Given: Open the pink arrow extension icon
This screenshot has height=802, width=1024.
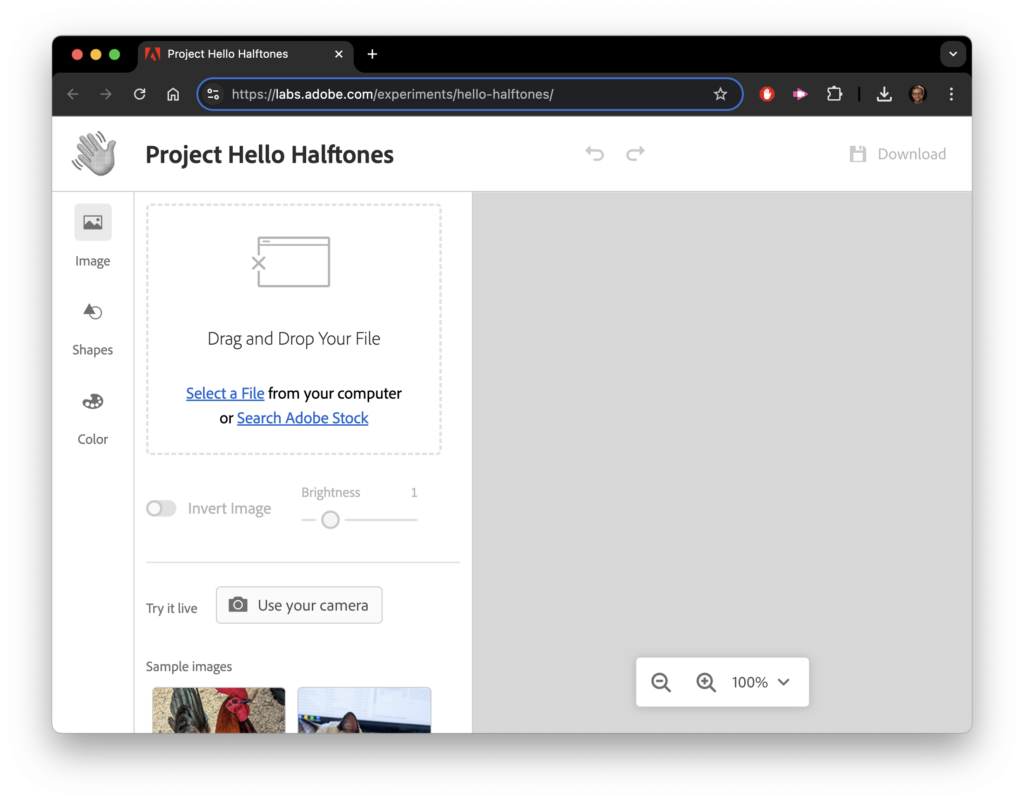Looking at the screenshot, I should 800,94.
